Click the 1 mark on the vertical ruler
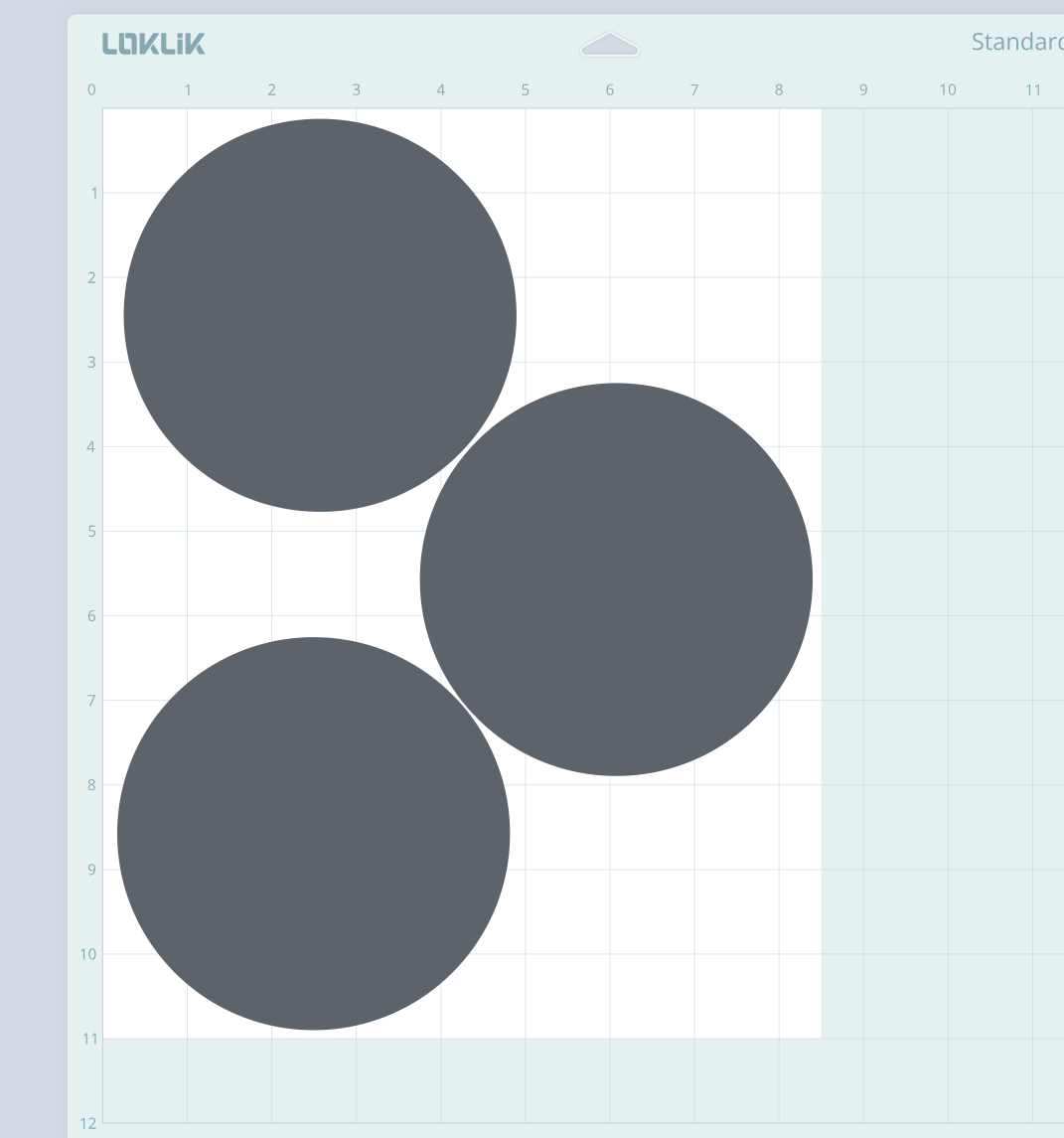This screenshot has width=1064, height=1138. [94, 193]
